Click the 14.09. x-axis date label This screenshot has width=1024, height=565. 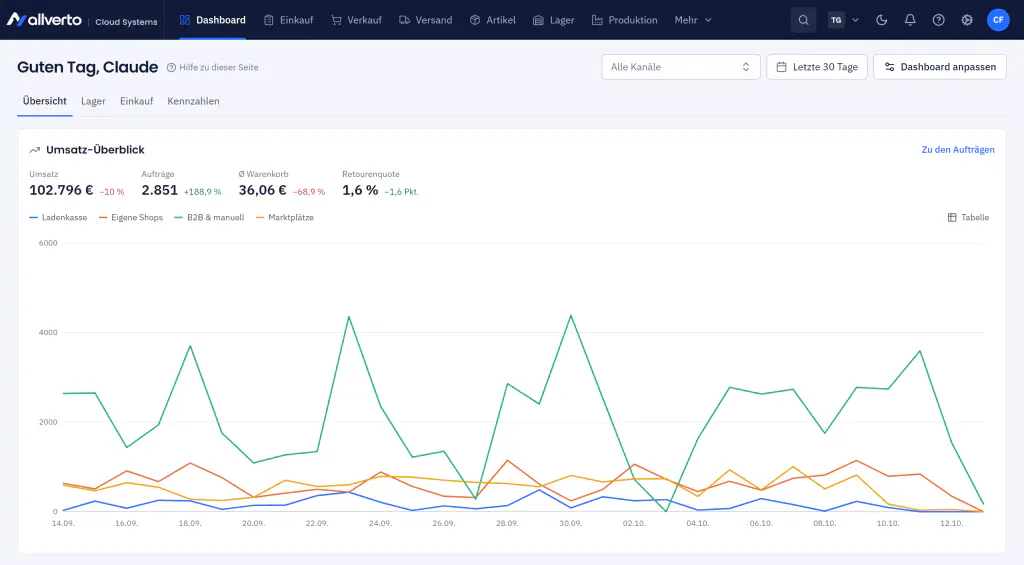(x=63, y=524)
